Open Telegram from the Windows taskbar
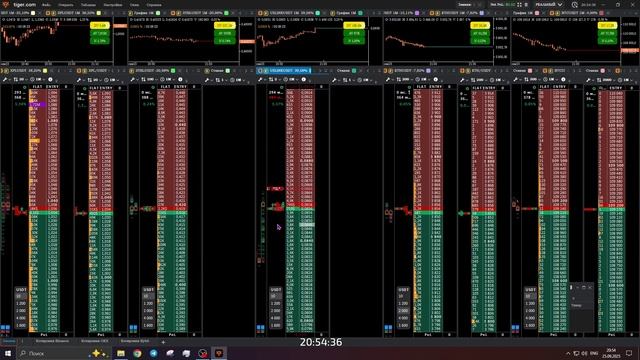The height and width of the screenshot is (360, 640). coord(153,353)
